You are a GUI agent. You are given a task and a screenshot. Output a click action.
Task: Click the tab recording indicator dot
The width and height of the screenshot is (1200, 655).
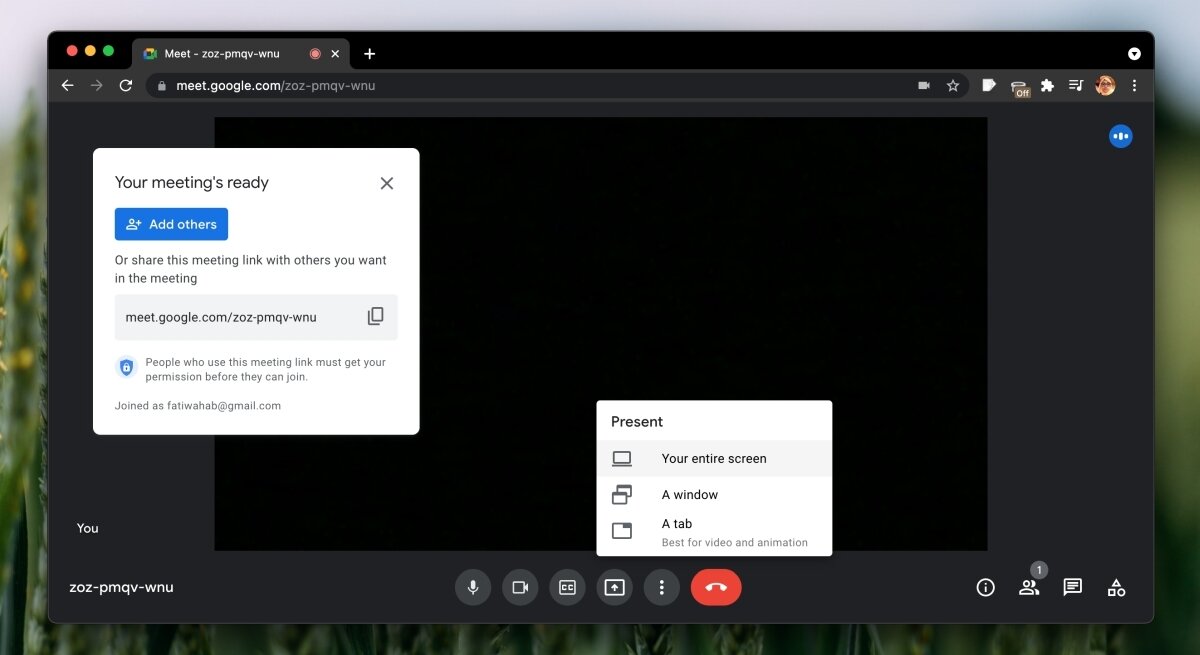[x=315, y=54]
